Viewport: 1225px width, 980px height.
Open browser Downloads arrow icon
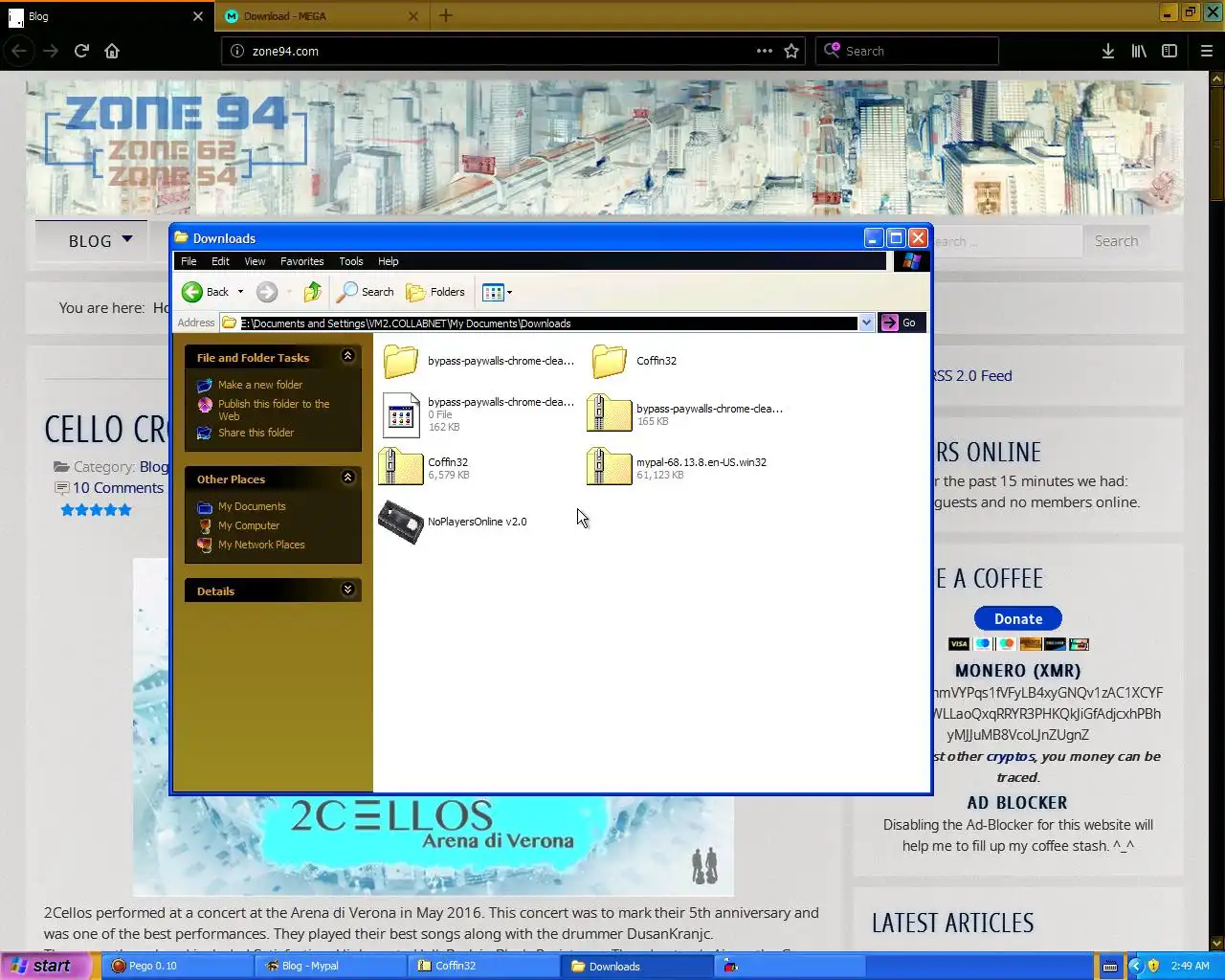point(1107,51)
